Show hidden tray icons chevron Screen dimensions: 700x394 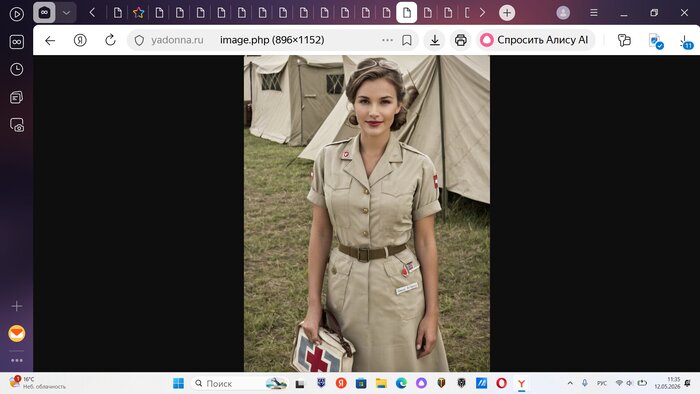570,383
